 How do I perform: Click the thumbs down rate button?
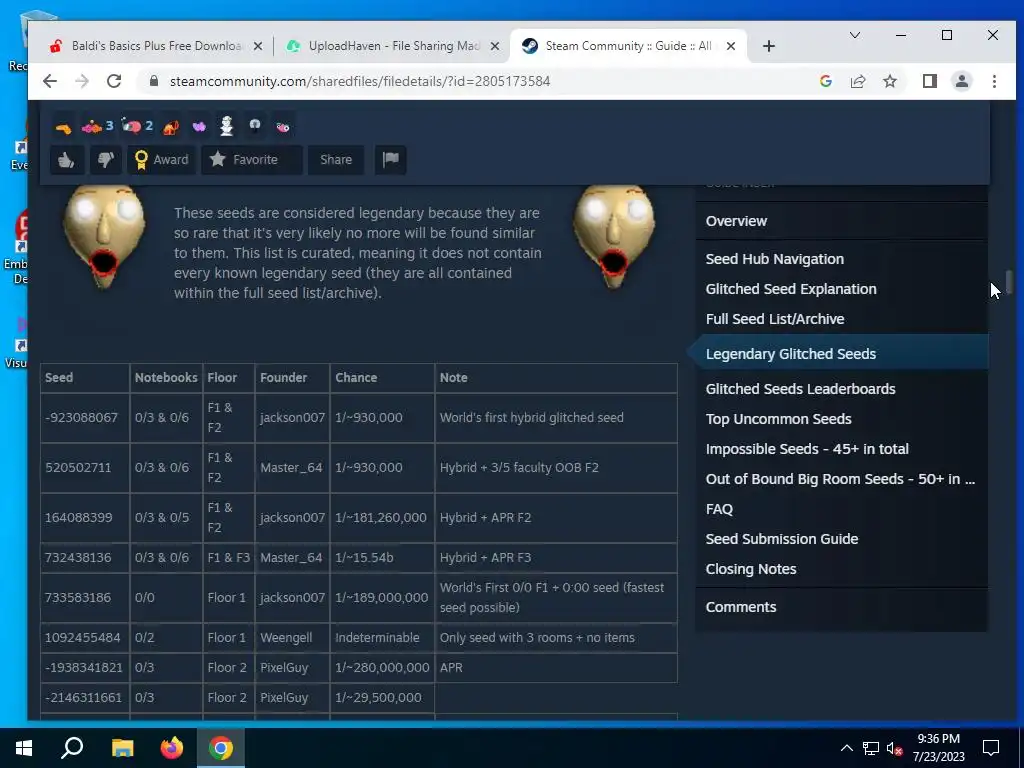point(106,159)
